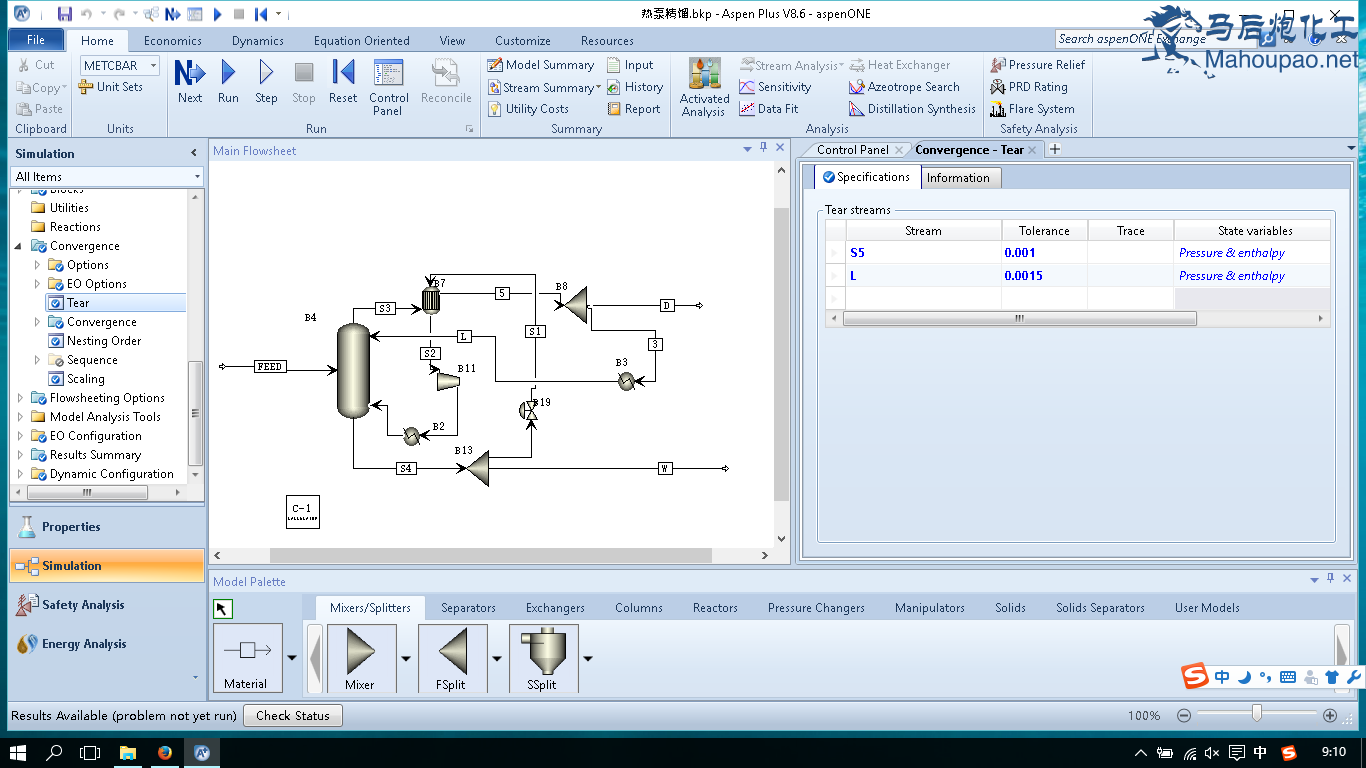Image resolution: width=1366 pixels, height=768 pixels.
Task: Click zoom out minus button
Action: click(x=1184, y=716)
